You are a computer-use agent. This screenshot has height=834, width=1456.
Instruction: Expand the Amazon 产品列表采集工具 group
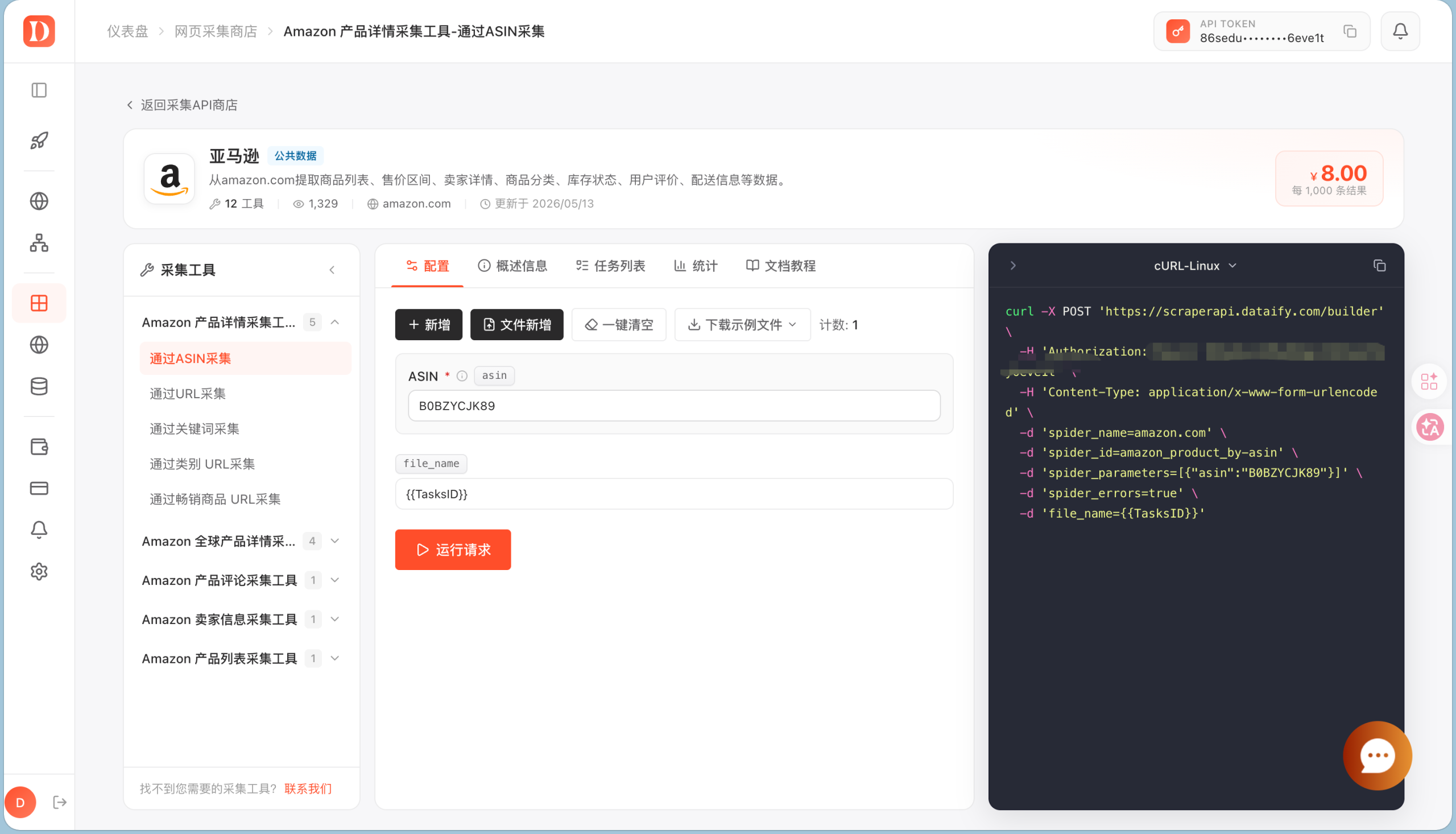pos(335,659)
